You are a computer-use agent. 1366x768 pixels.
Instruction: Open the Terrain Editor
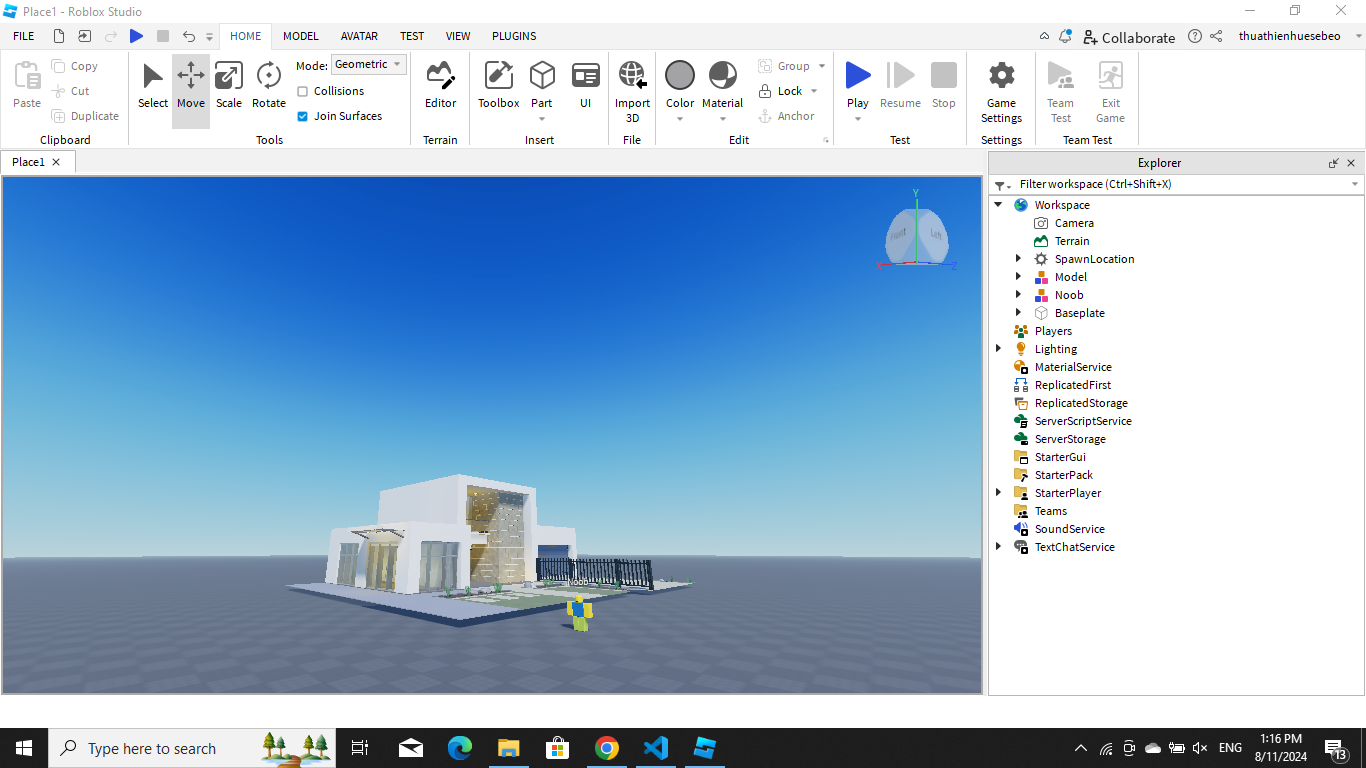pos(440,85)
